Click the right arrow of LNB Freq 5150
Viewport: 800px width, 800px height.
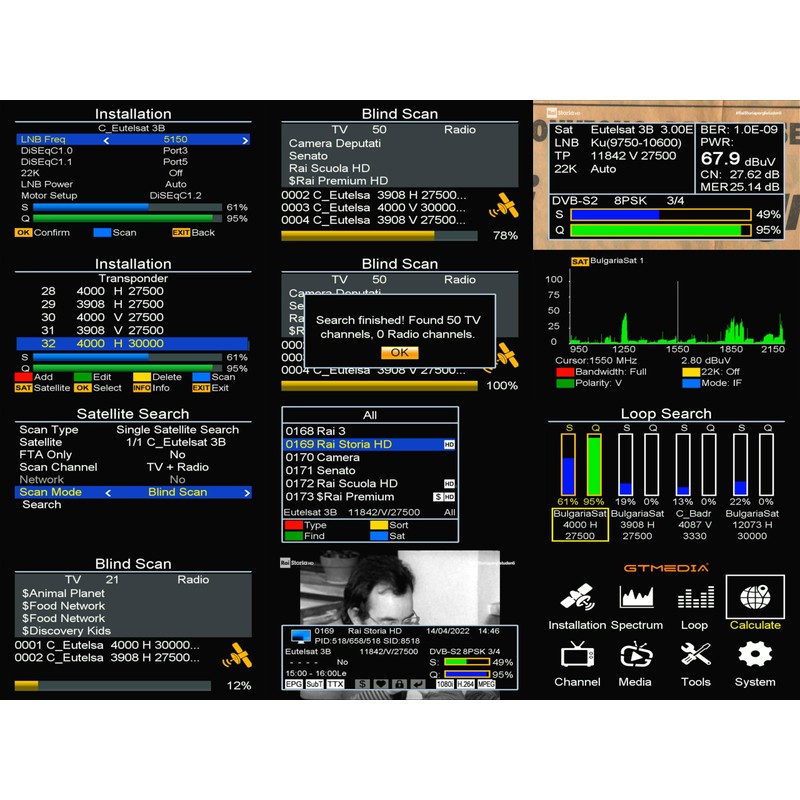[245, 140]
